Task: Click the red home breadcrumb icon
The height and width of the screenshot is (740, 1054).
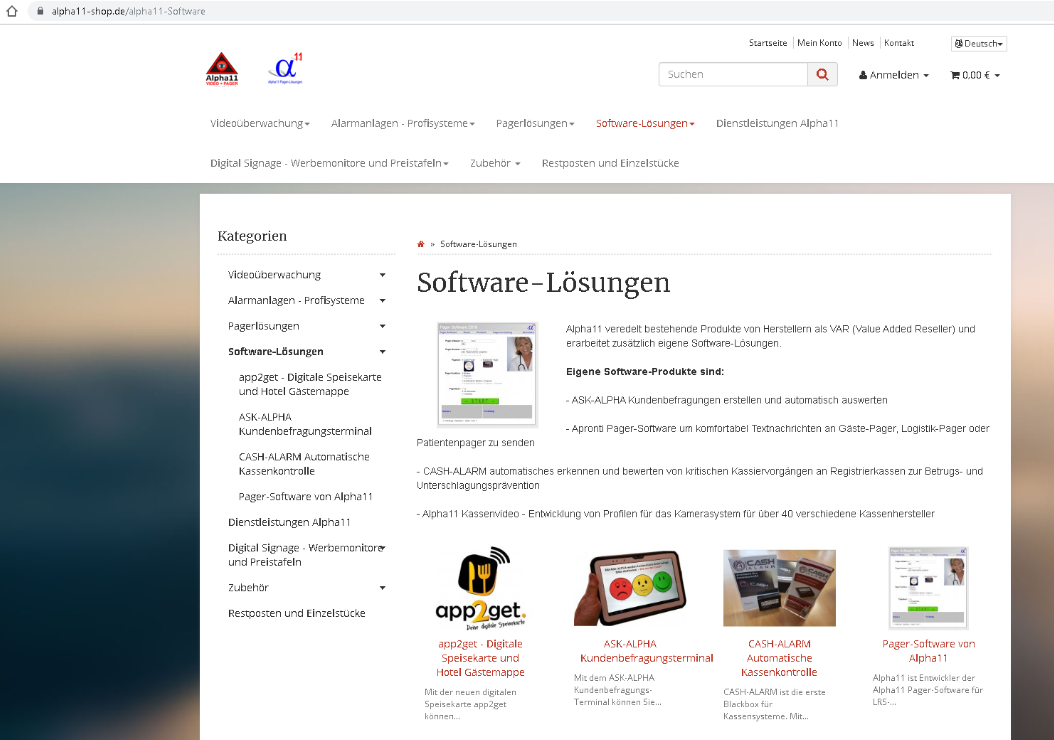Action: (421, 244)
